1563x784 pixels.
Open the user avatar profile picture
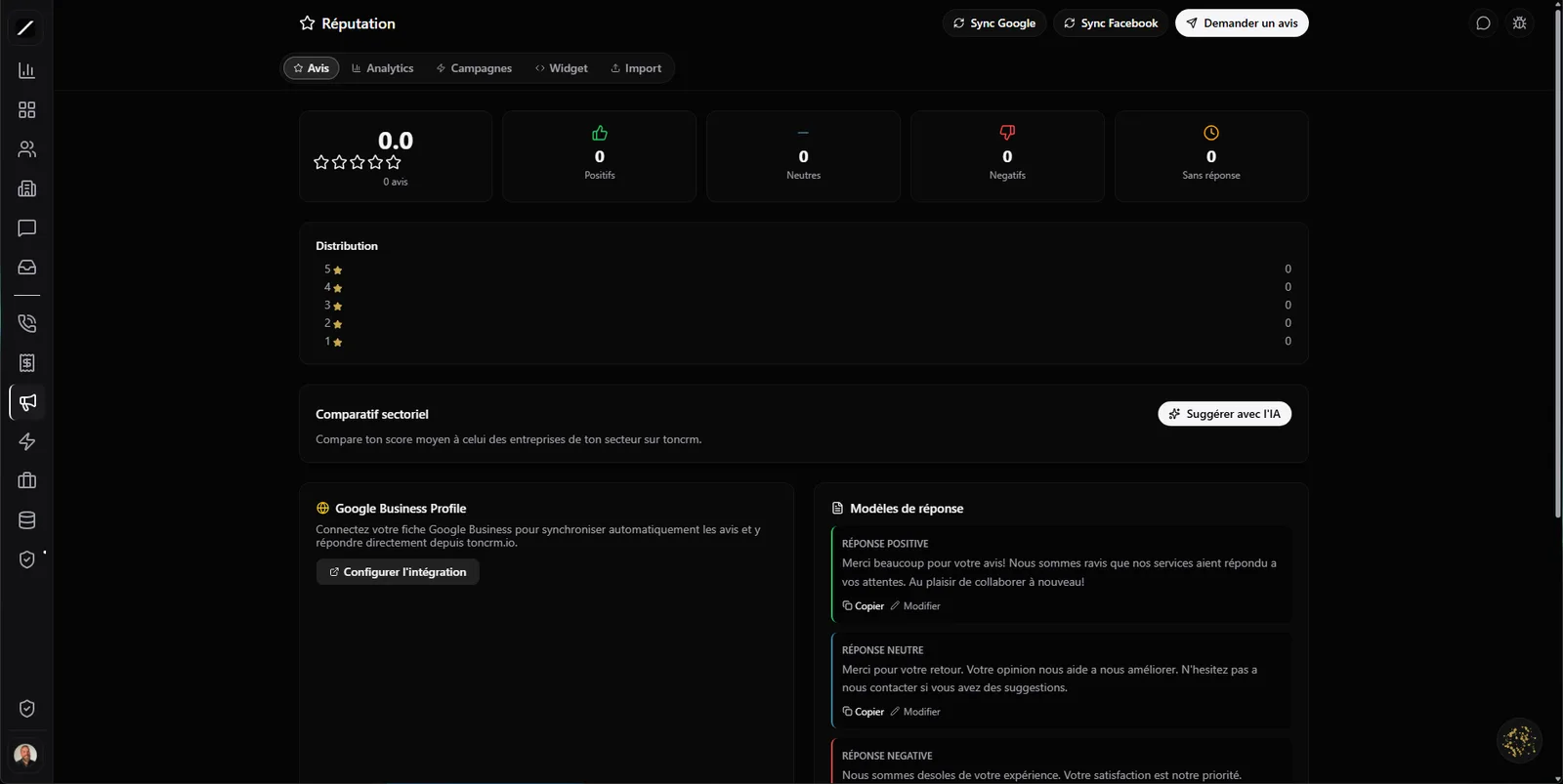[25, 755]
